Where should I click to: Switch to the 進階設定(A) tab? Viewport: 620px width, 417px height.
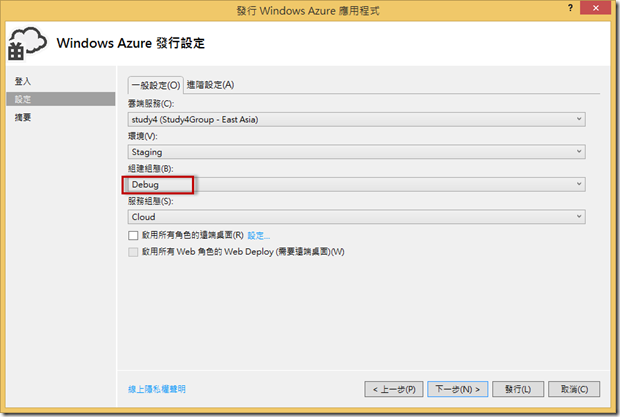(x=210, y=85)
